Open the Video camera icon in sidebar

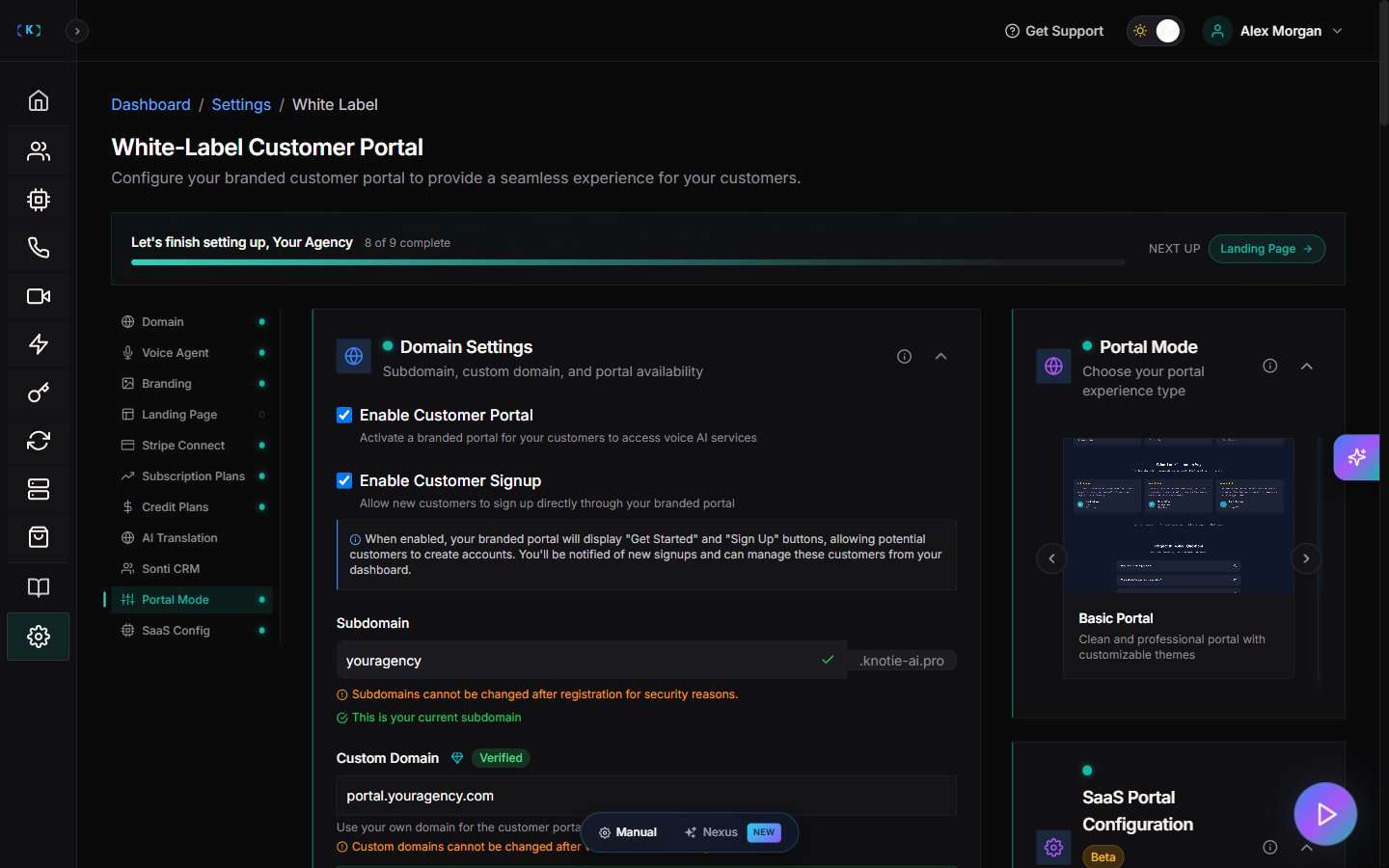pos(39,296)
